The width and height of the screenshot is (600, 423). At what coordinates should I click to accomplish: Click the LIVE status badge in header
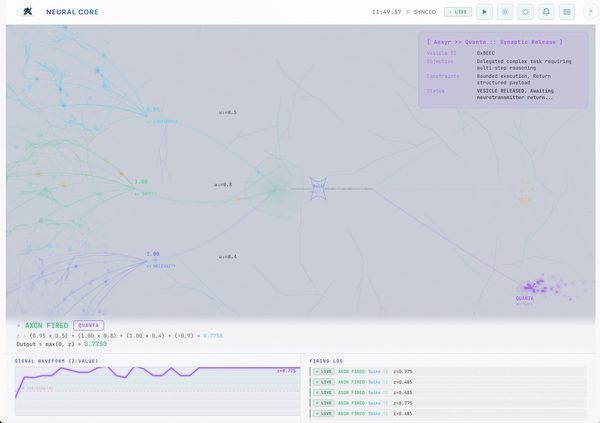pos(458,12)
